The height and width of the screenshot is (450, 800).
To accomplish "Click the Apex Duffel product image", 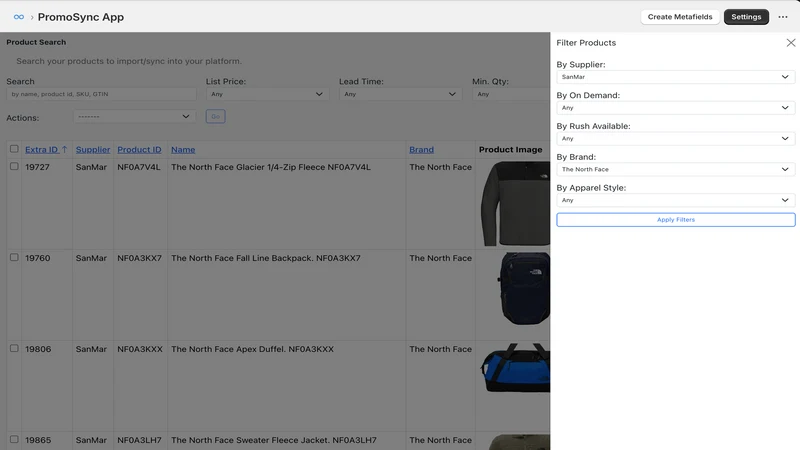I will click(x=515, y=367).
